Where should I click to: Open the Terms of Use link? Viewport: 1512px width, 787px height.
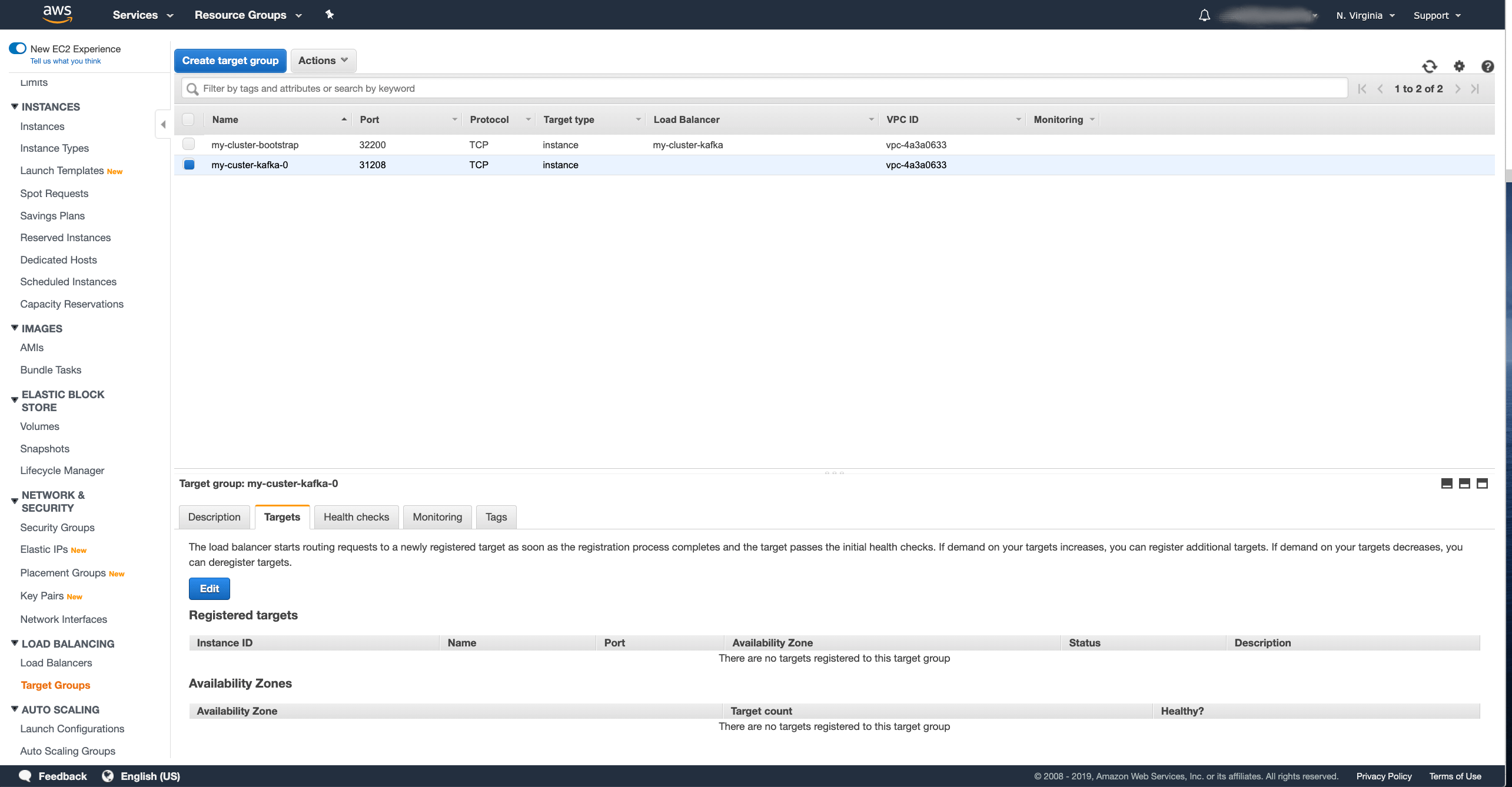tap(1455, 776)
